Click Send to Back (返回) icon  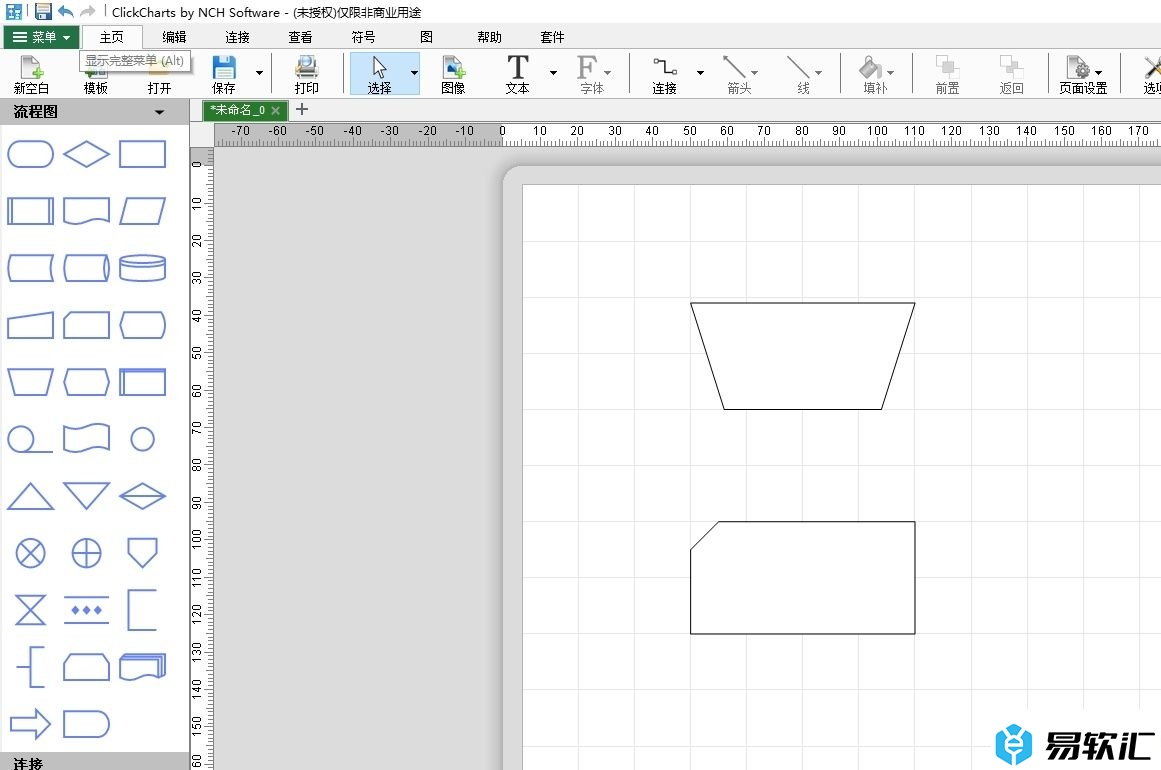point(1011,74)
